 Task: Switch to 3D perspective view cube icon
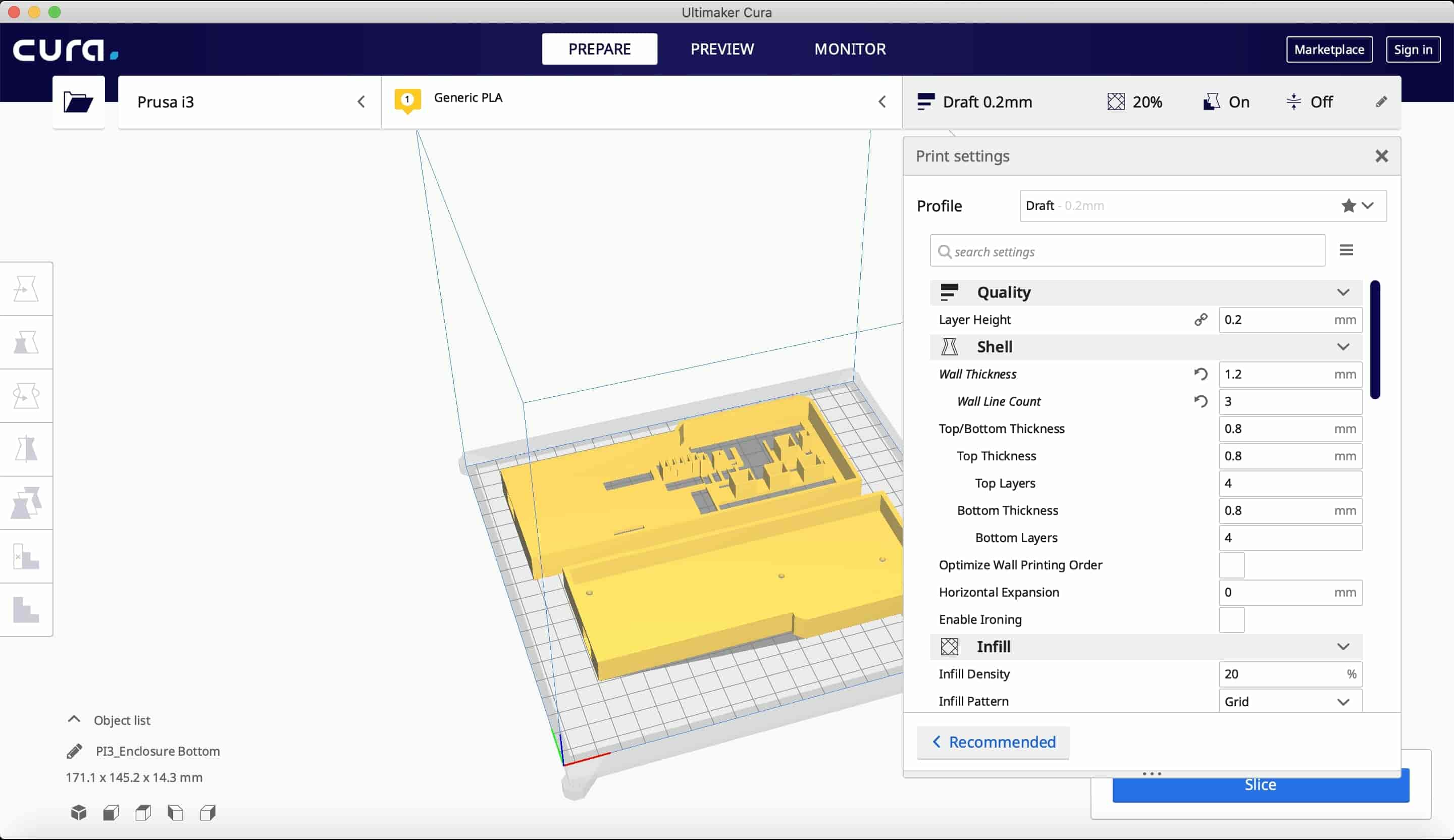[78, 813]
